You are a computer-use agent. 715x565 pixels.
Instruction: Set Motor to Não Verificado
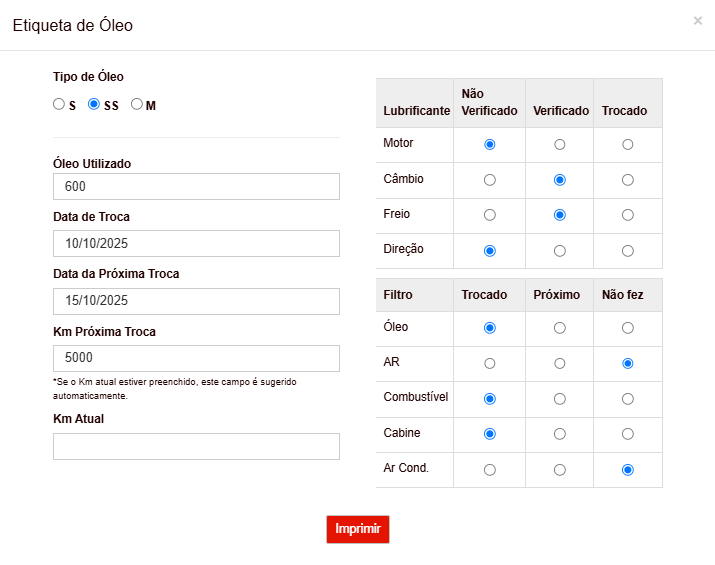tap(490, 145)
